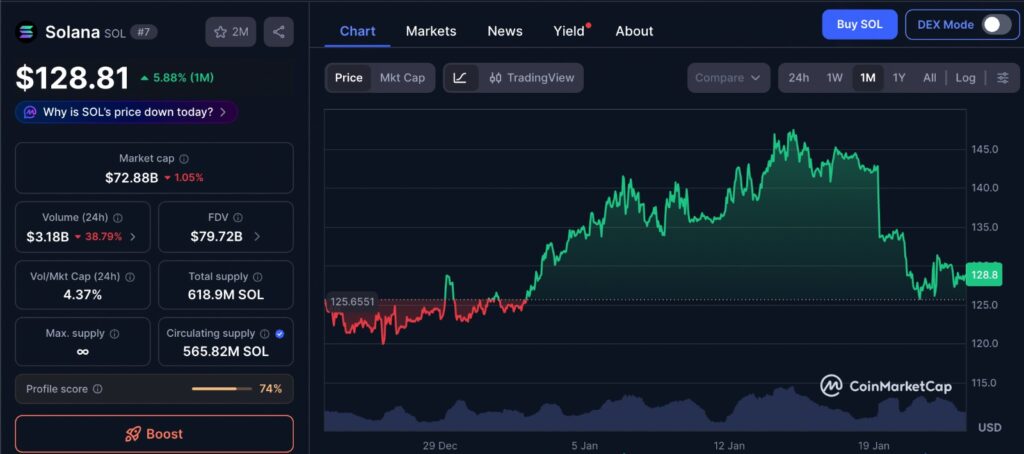Select the line chart icon
The height and width of the screenshot is (454, 1024).
460,78
